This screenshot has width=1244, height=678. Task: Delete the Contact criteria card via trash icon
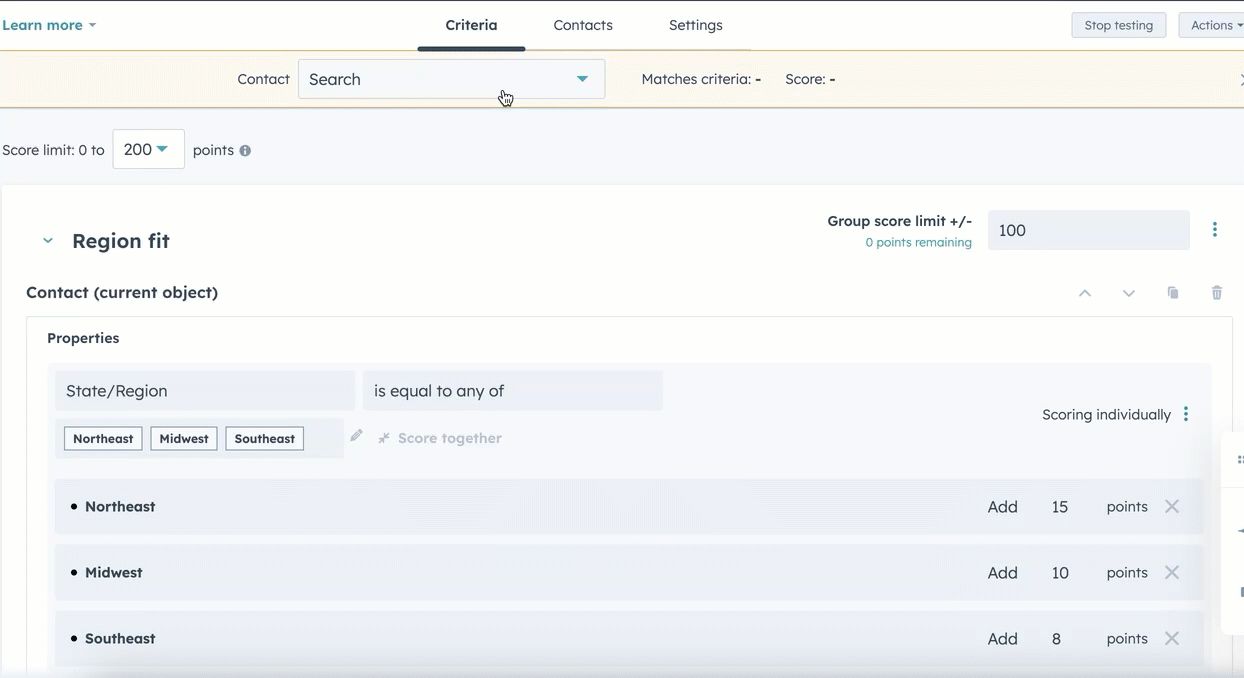point(1217,292)
